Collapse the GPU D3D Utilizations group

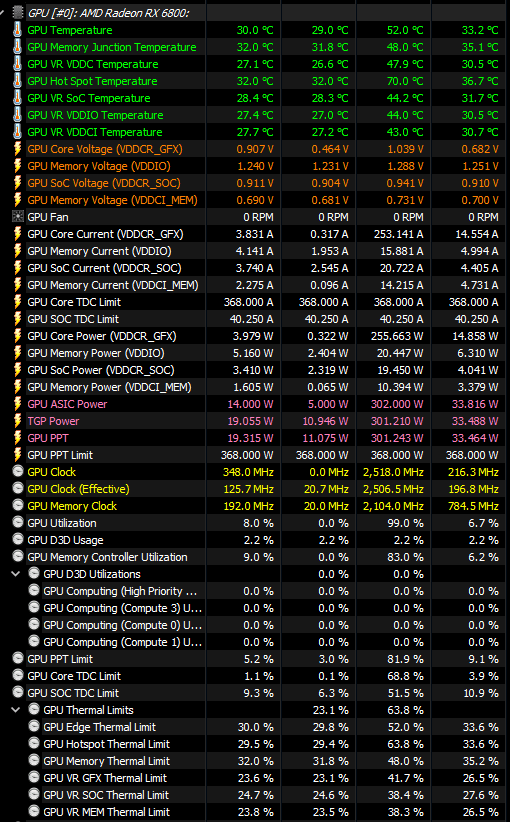(15, 574)
